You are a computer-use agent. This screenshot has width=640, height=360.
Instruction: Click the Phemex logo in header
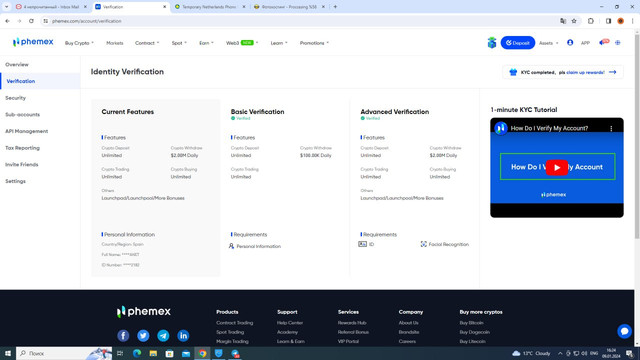pos(33,42)
